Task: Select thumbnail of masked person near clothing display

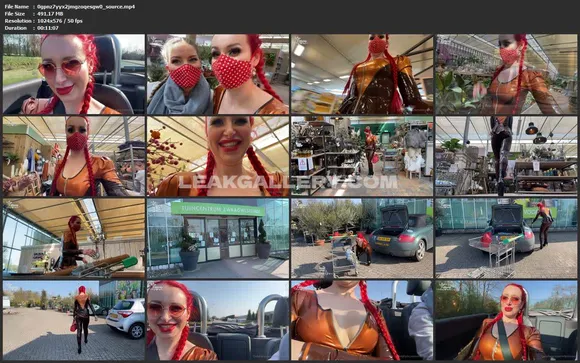Action: [74, 156]
